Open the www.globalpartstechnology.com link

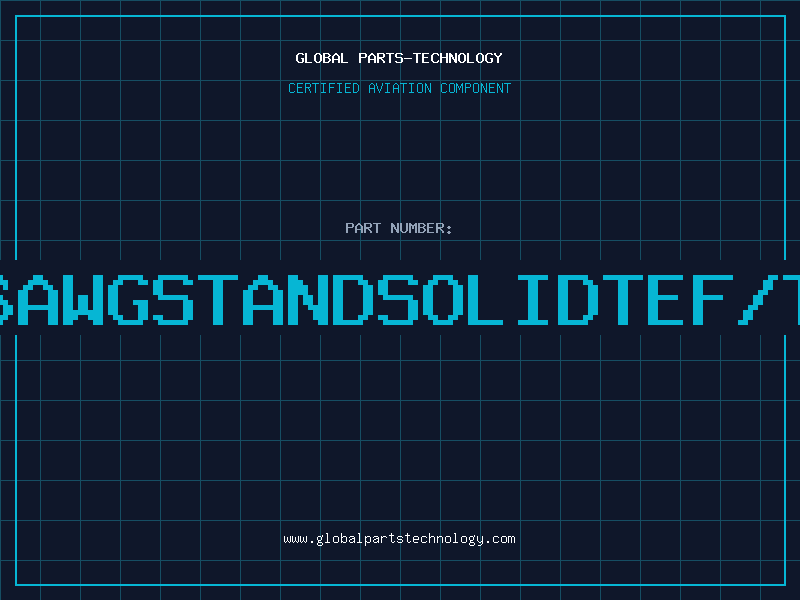click(399, 539)
